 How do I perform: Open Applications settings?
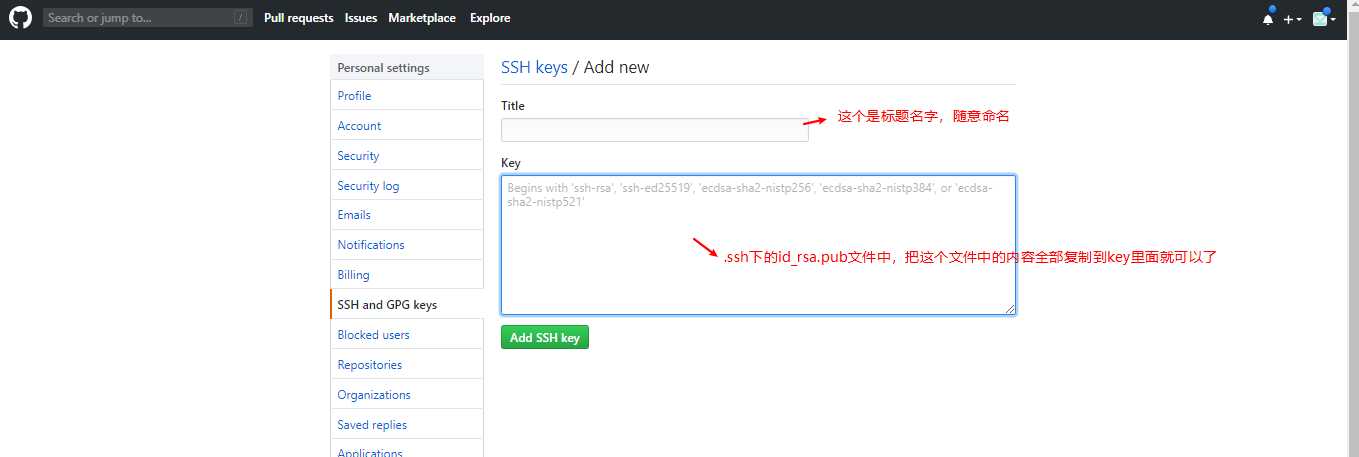point(407,450)
